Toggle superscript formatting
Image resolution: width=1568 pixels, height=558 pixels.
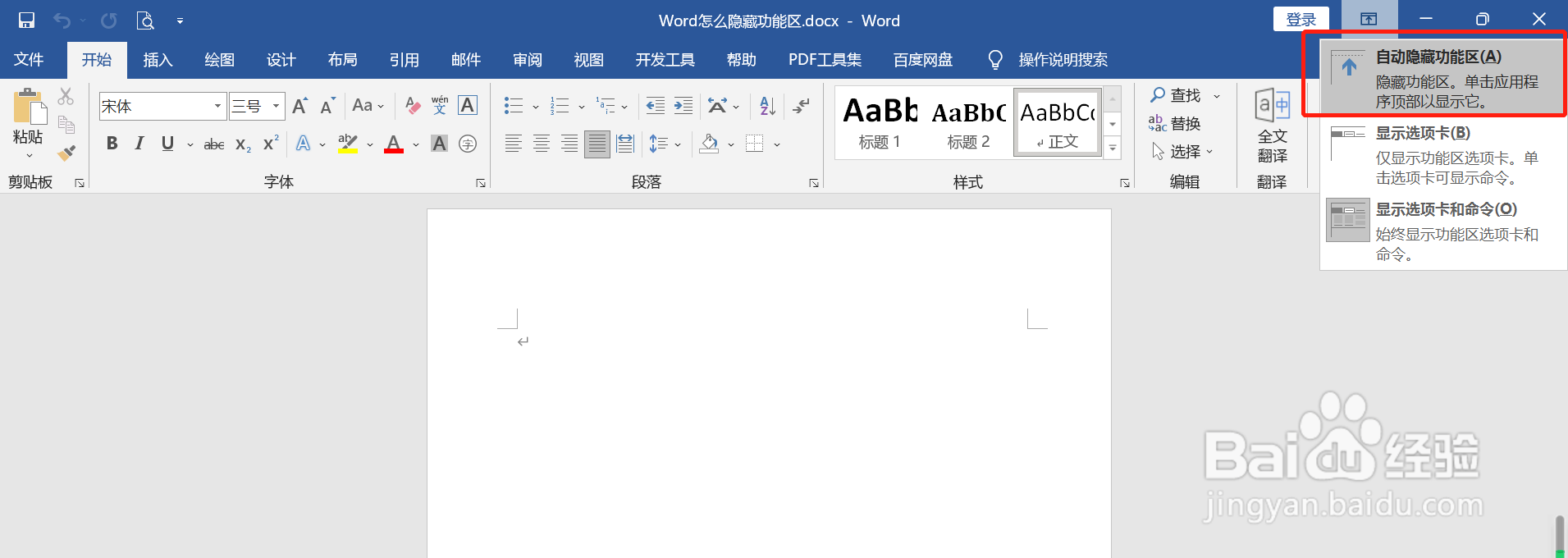pos(271,144)
